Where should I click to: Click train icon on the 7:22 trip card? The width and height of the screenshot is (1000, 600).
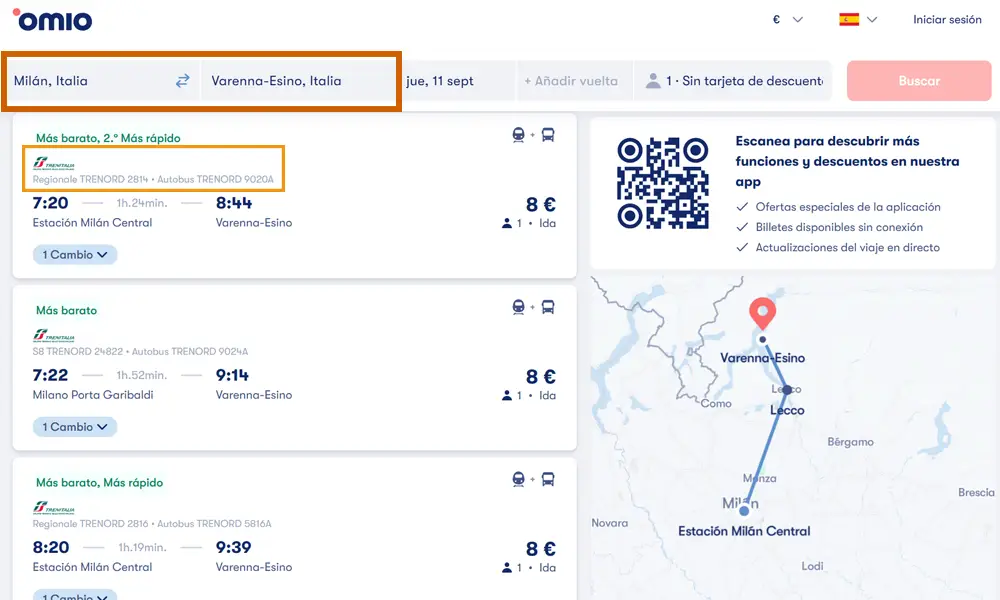coord(518,307)
